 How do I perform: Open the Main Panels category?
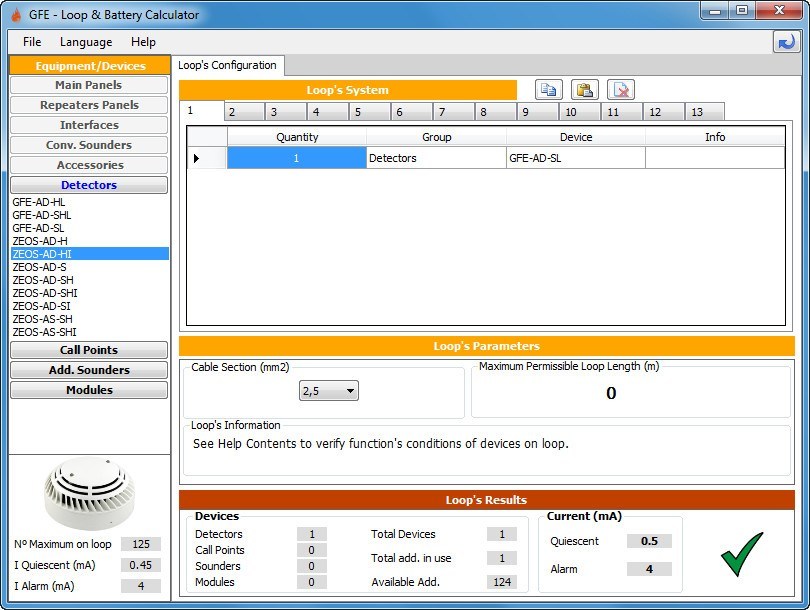(88, 85)
